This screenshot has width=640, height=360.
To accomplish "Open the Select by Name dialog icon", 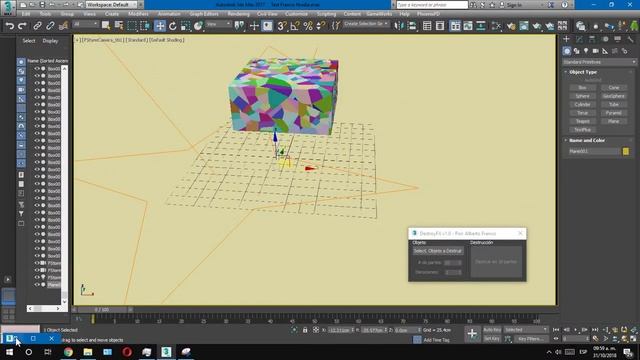I will 119,26.
